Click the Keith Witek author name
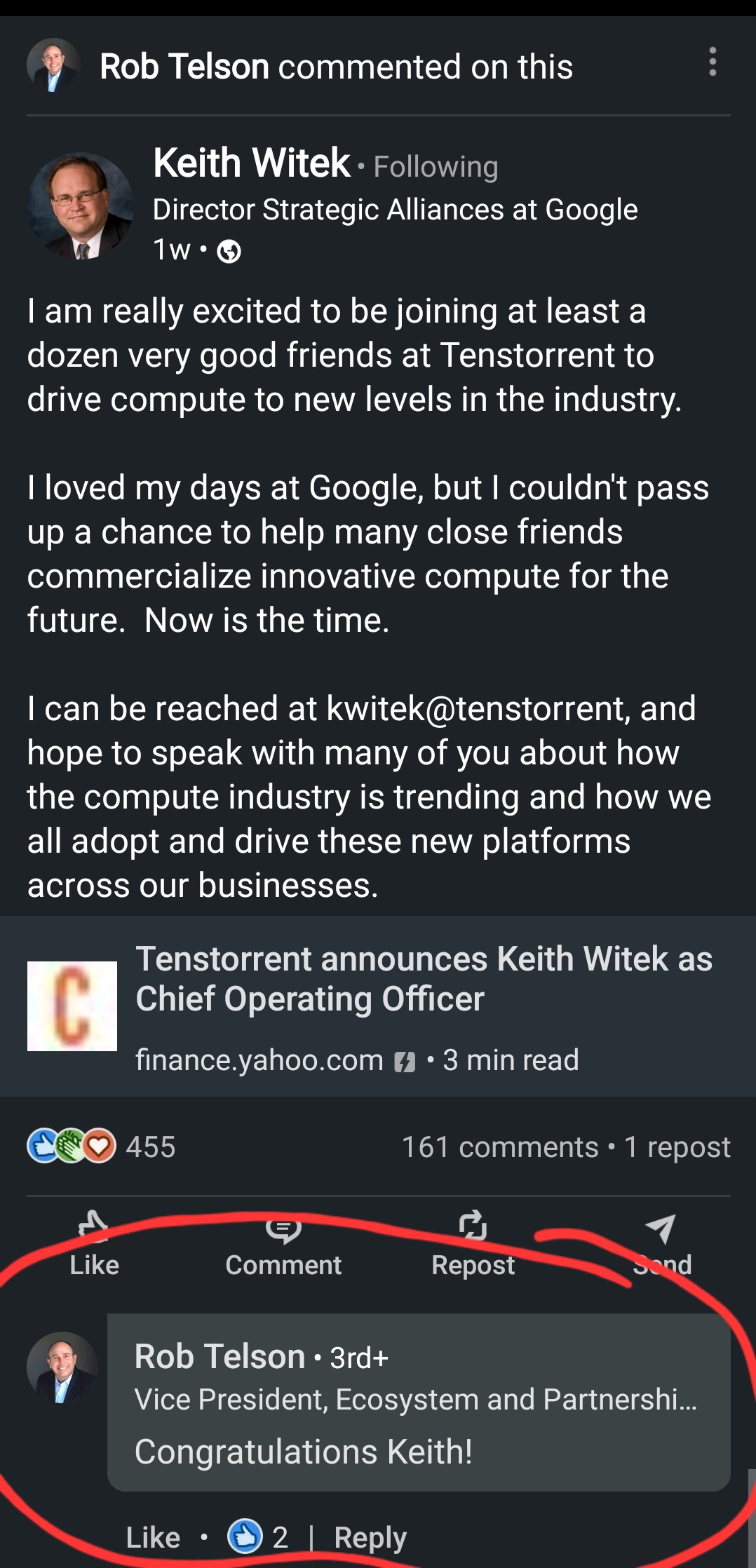Viewport: 756px width, 1568px height. tap(251, 163)
